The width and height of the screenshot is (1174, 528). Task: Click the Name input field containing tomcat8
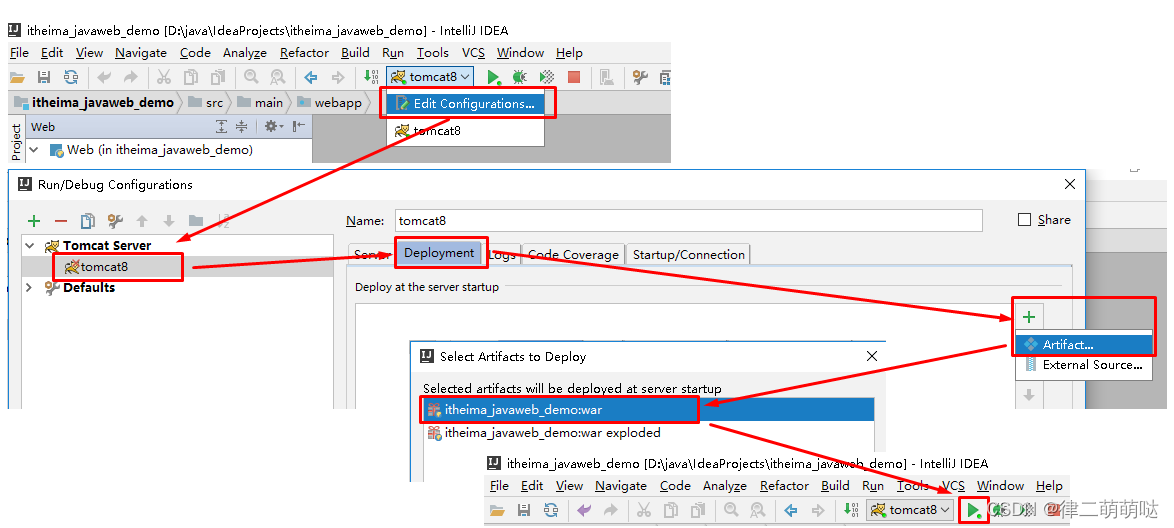point(688,220)
